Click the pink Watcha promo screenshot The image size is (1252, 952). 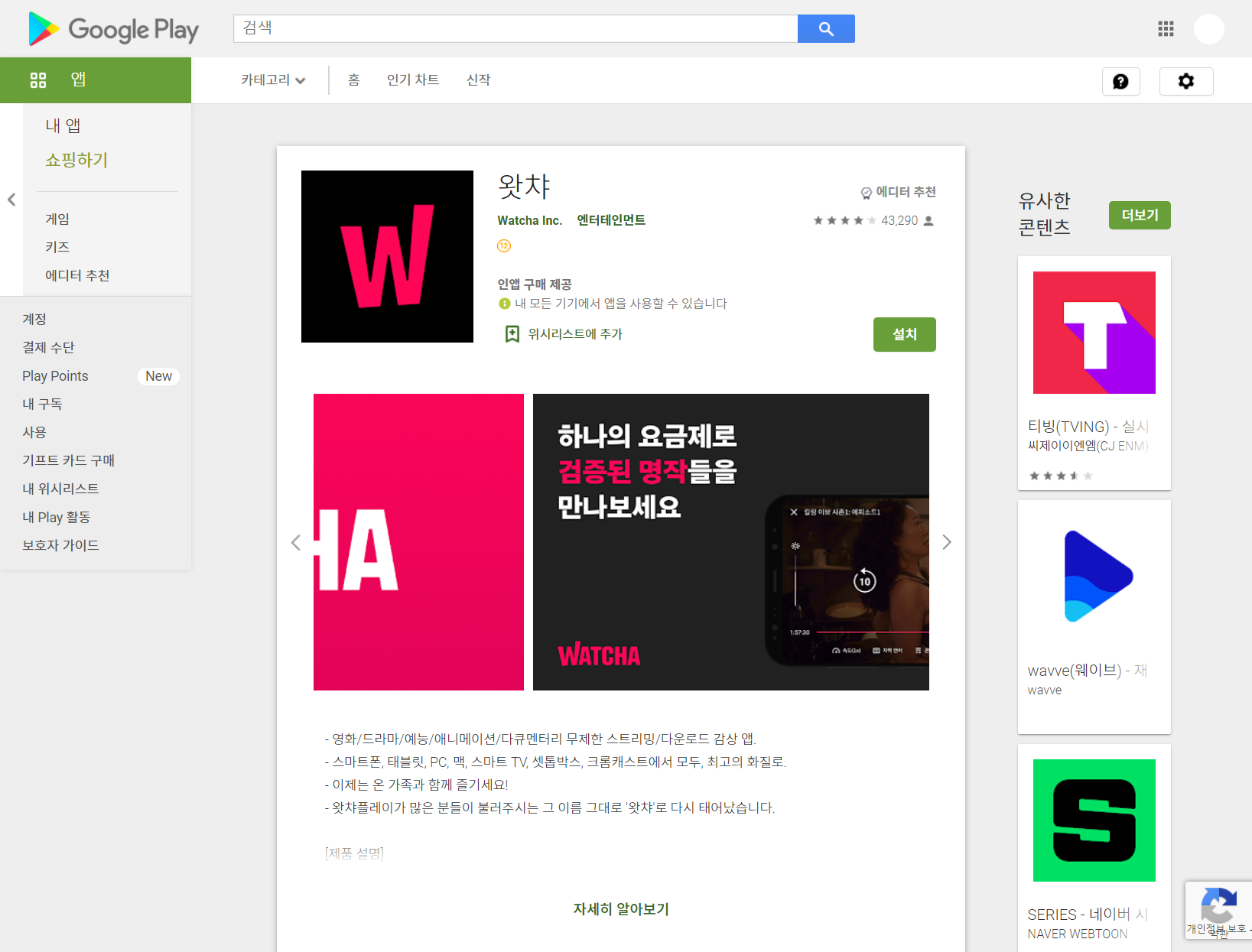point(418,542)
